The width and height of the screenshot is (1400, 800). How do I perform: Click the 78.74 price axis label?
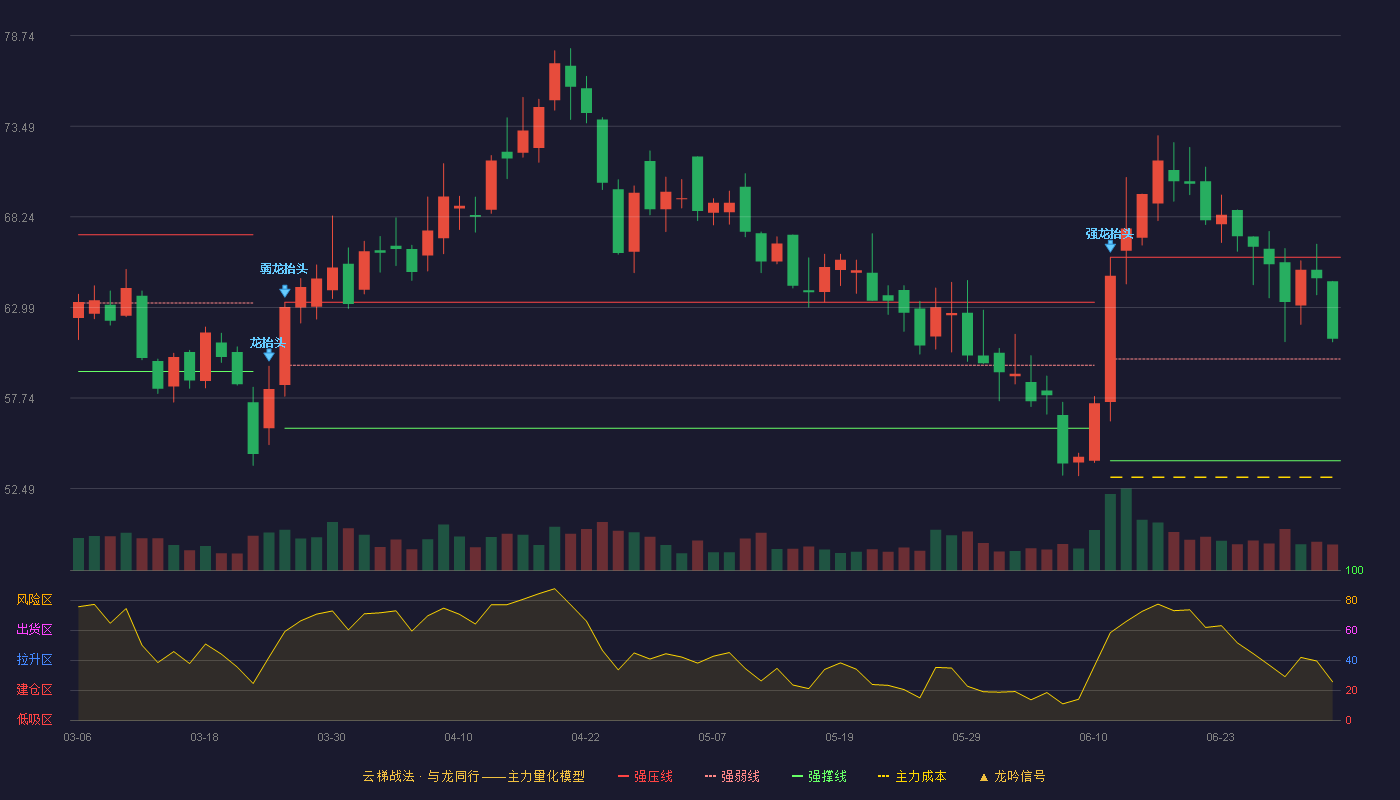click(x=19, y=37)
